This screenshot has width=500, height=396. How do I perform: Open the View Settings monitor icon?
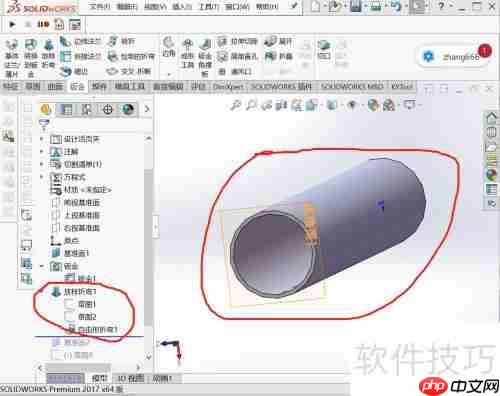click(x=409, y=105)
